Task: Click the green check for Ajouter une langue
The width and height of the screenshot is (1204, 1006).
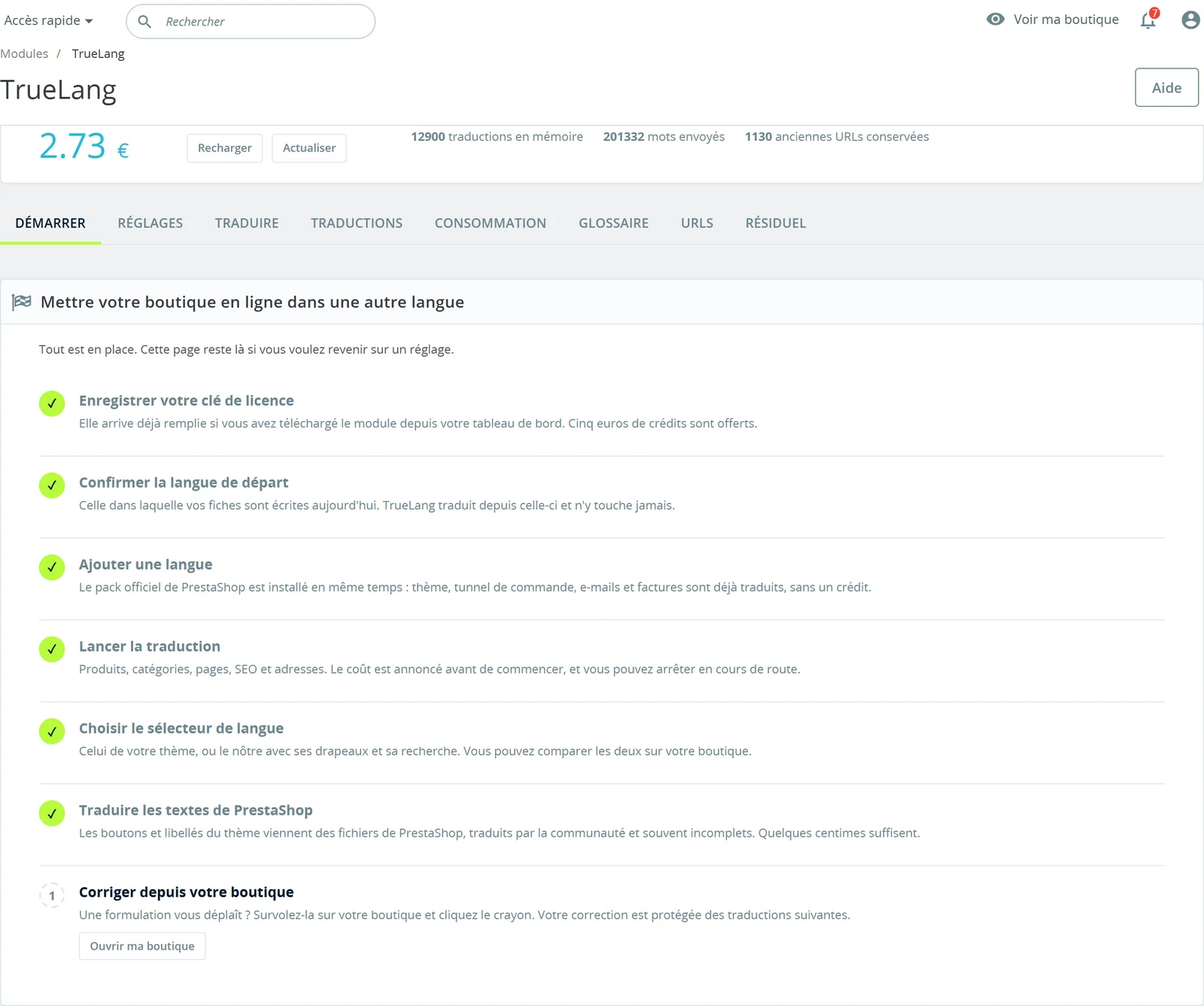Action: pyautogui.click(x=52, y=567)
